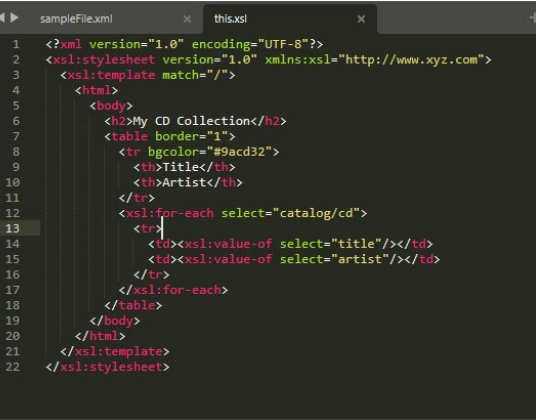Click line number 1 in gutter
This screenshot has width=536, height=420.
(16, 44)
